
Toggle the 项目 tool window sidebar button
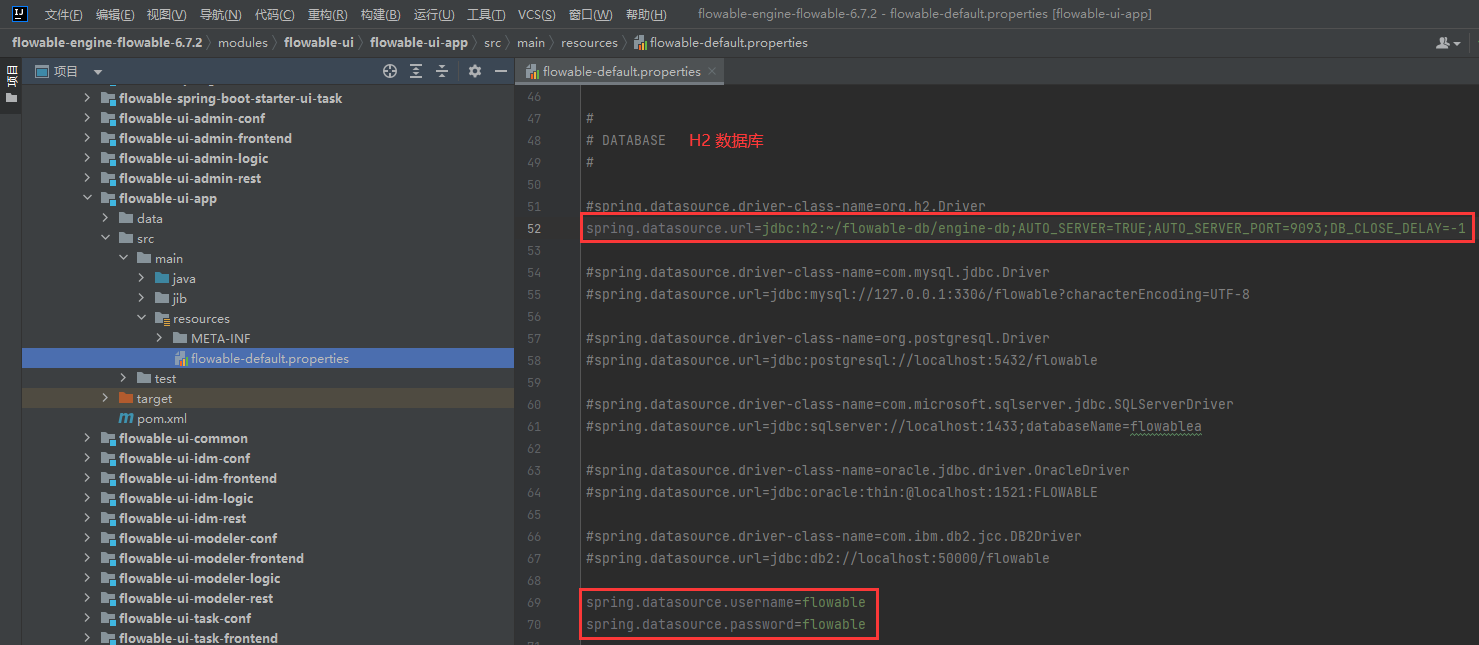pos(11,78)
